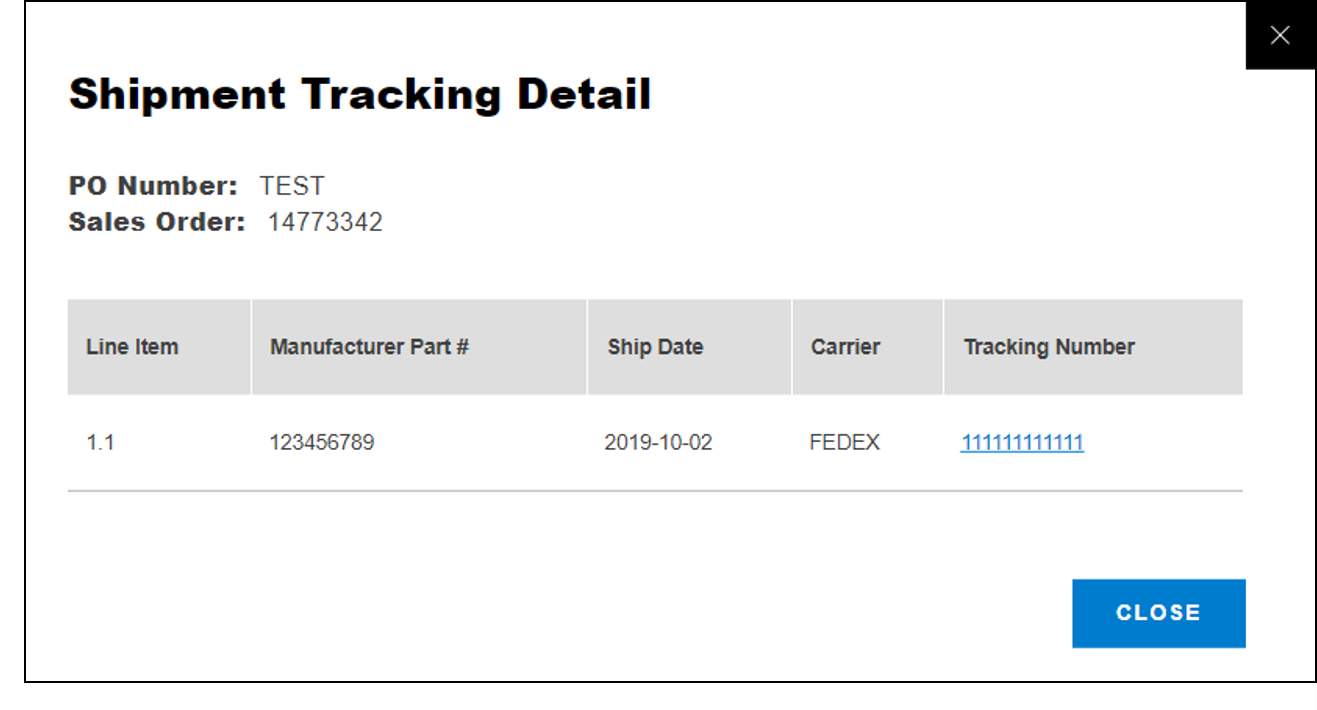Image resolution: width=1317 pixels, height=710 pixels.
Task: Click the separator line below the row
Action: point(655,489)
